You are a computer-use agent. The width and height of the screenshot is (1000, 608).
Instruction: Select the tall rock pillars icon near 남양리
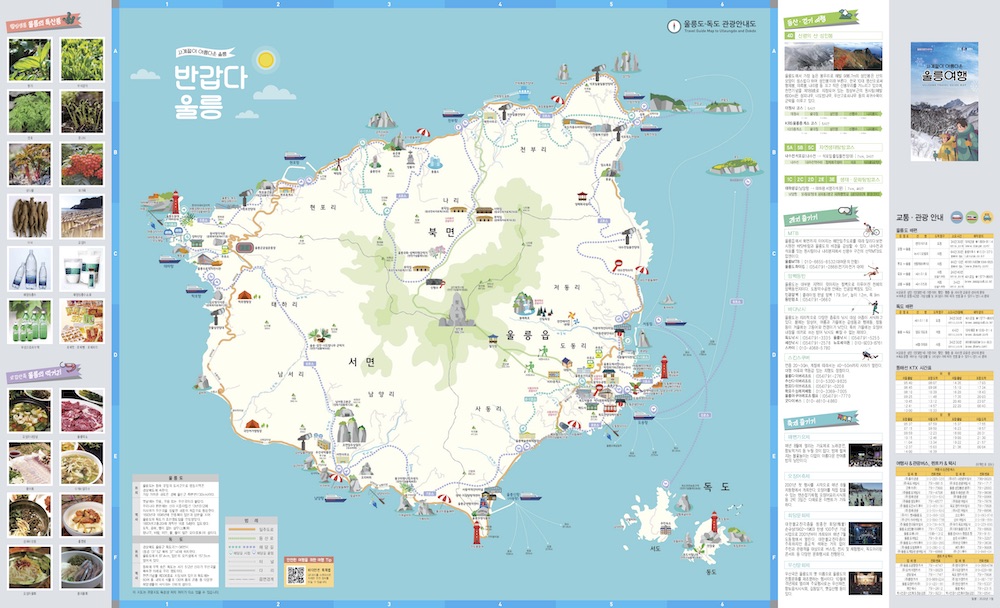(x=350, y=429)
